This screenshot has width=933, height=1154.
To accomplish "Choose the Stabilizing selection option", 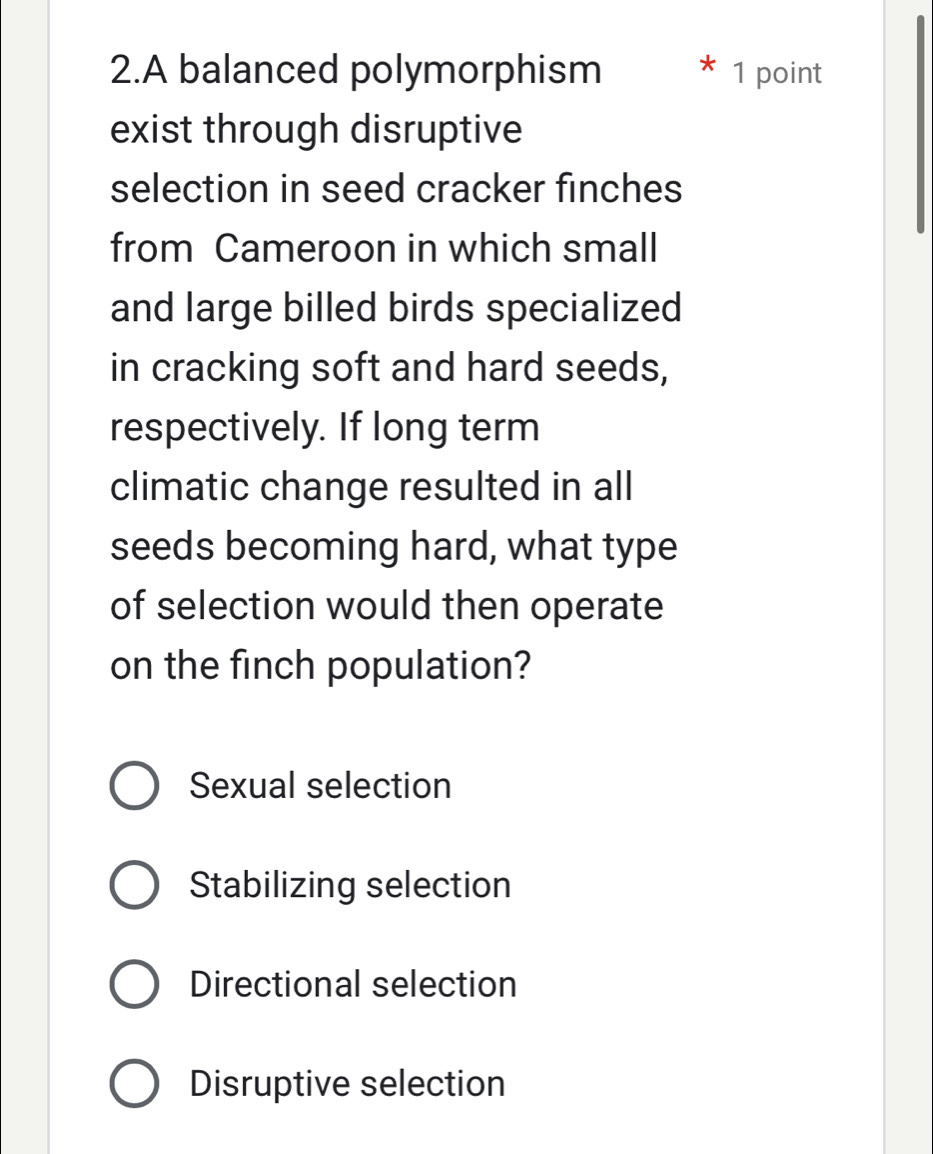I will tap(133, 884).
